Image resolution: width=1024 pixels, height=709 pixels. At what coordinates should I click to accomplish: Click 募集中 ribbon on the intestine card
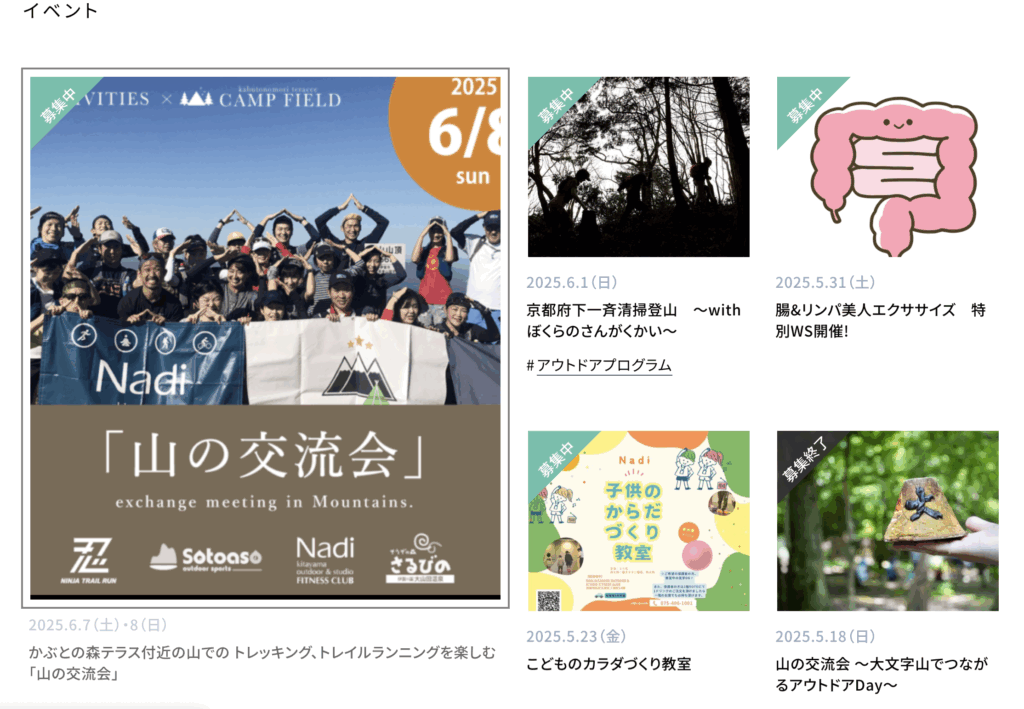click(805, 104)
